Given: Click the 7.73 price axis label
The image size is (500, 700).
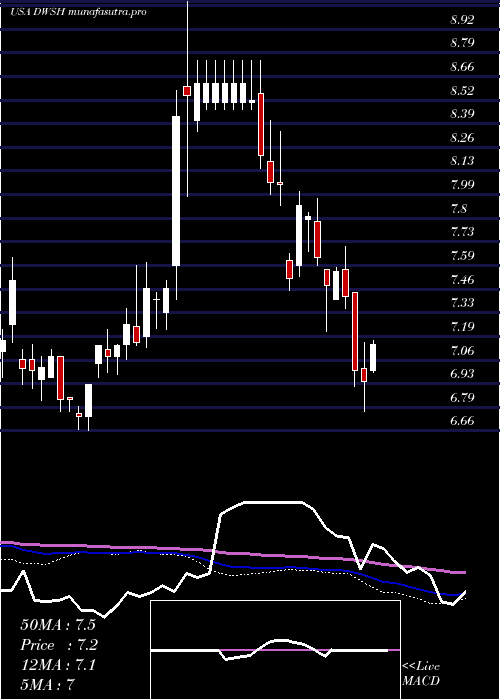Looking at the screenshot, I should (x=462, y=232).
